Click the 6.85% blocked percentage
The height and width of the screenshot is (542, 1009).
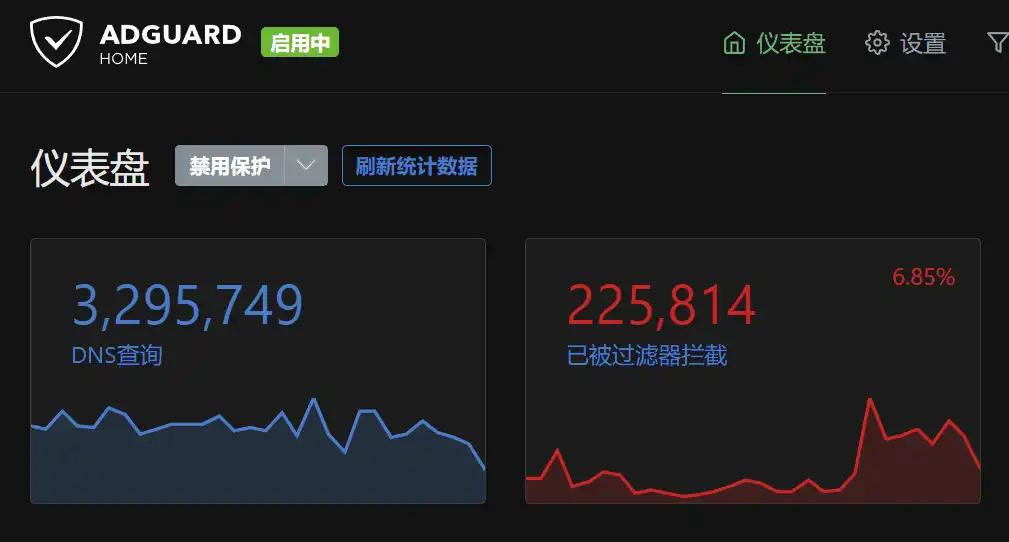coord(923,278)
